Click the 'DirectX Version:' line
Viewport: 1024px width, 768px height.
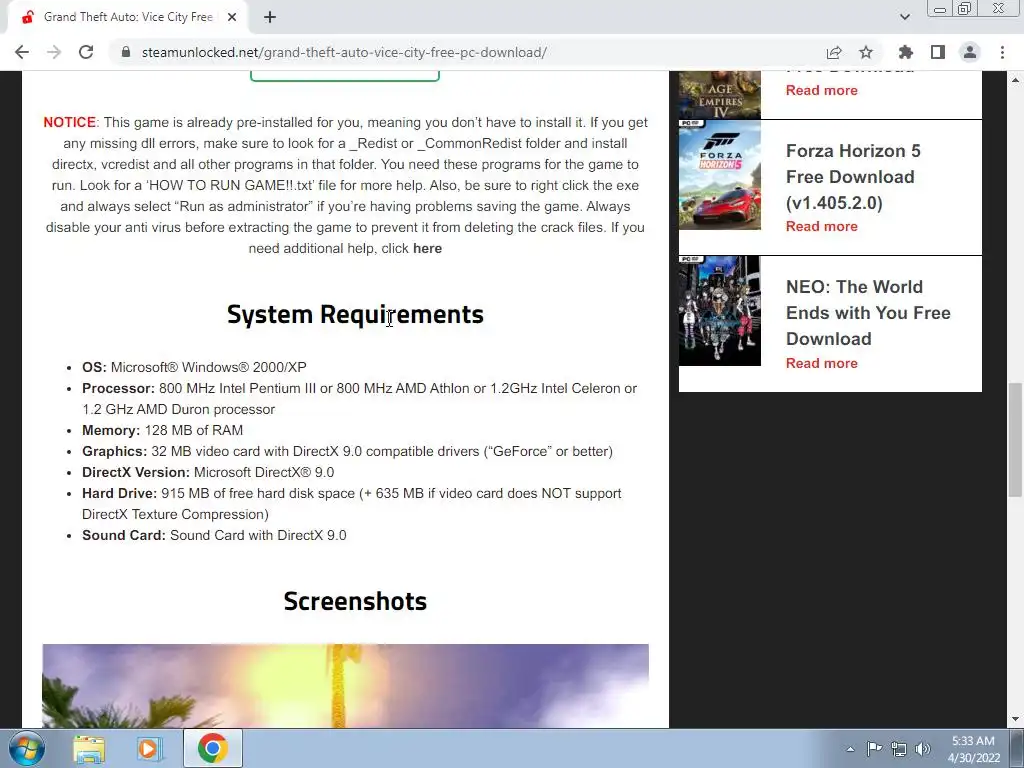[208, 472]
